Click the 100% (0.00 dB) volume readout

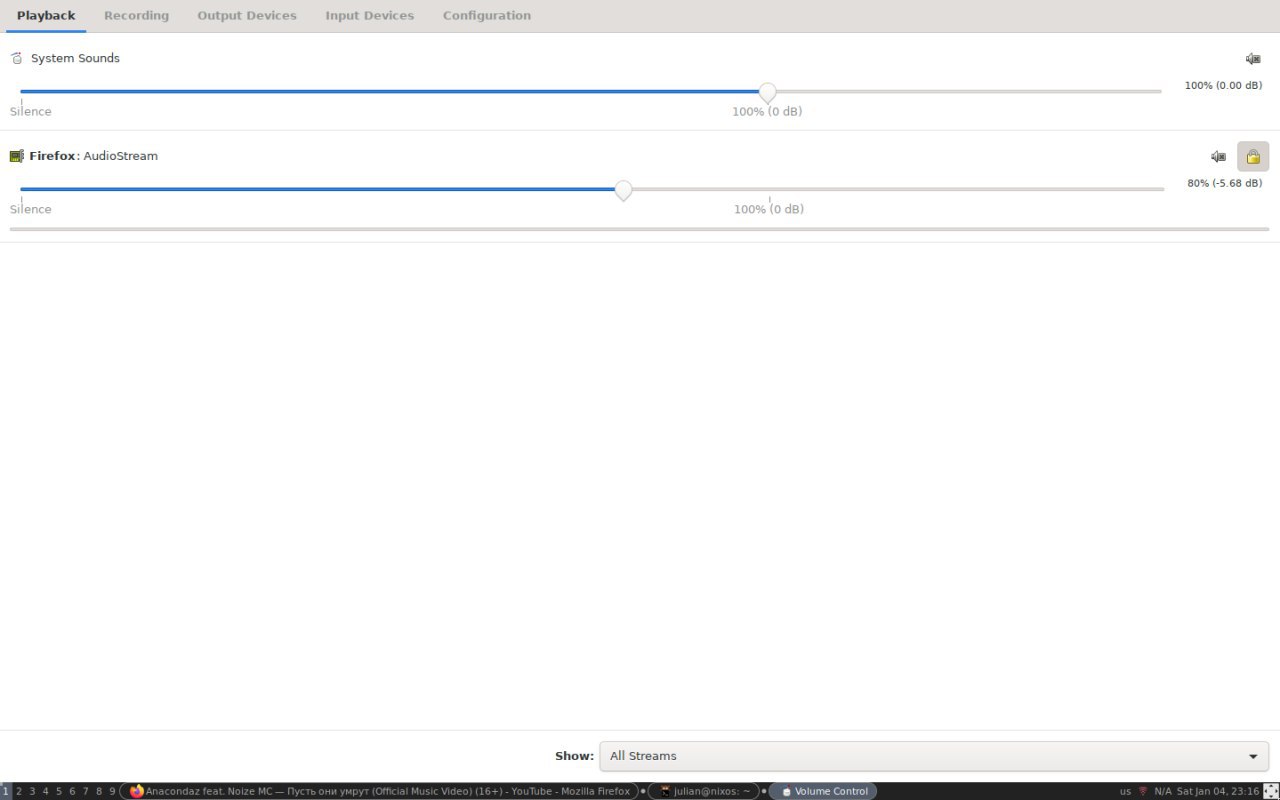1223,86
